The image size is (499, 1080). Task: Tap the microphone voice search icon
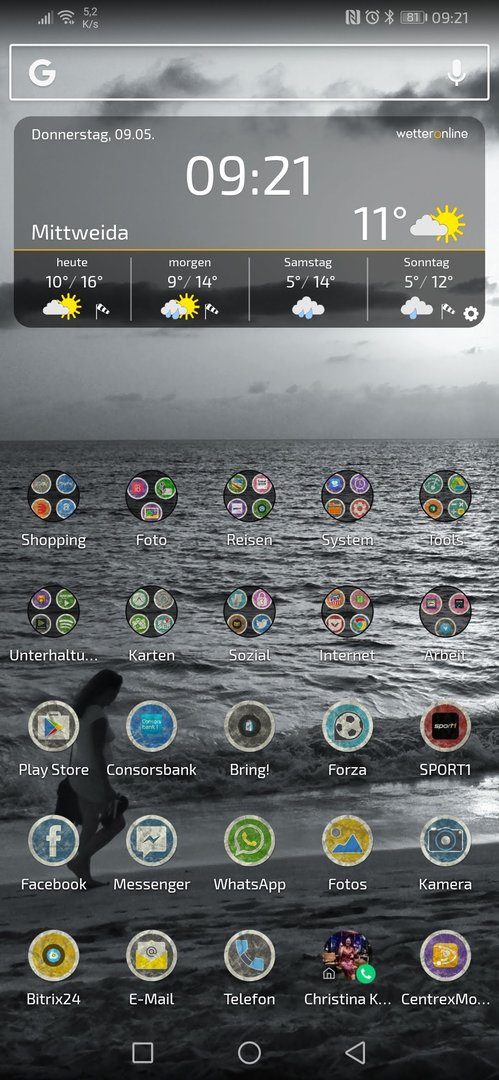456,72
